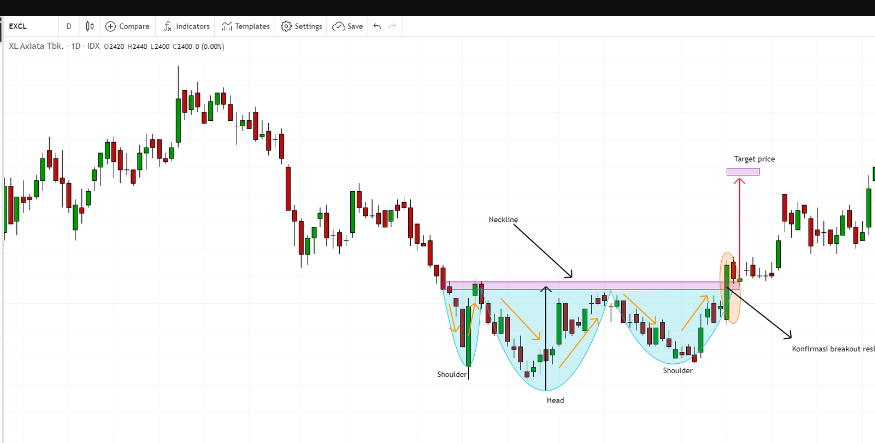Undo the last chart action
The height and width of the screenshot is (443, 875).
377,26
